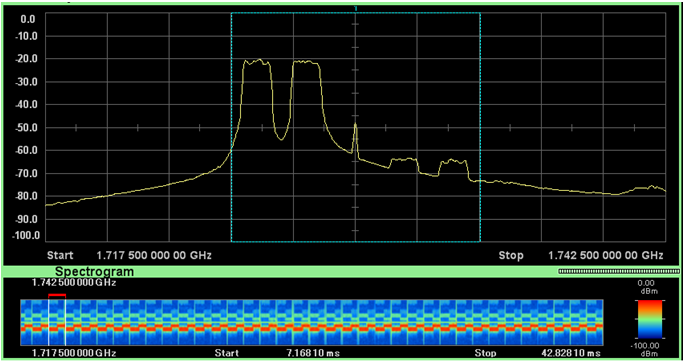The width and height of the screenshot is (683, 362).
Task: Click marker 1 above the spectrum graph
Action: click(356, 8)
